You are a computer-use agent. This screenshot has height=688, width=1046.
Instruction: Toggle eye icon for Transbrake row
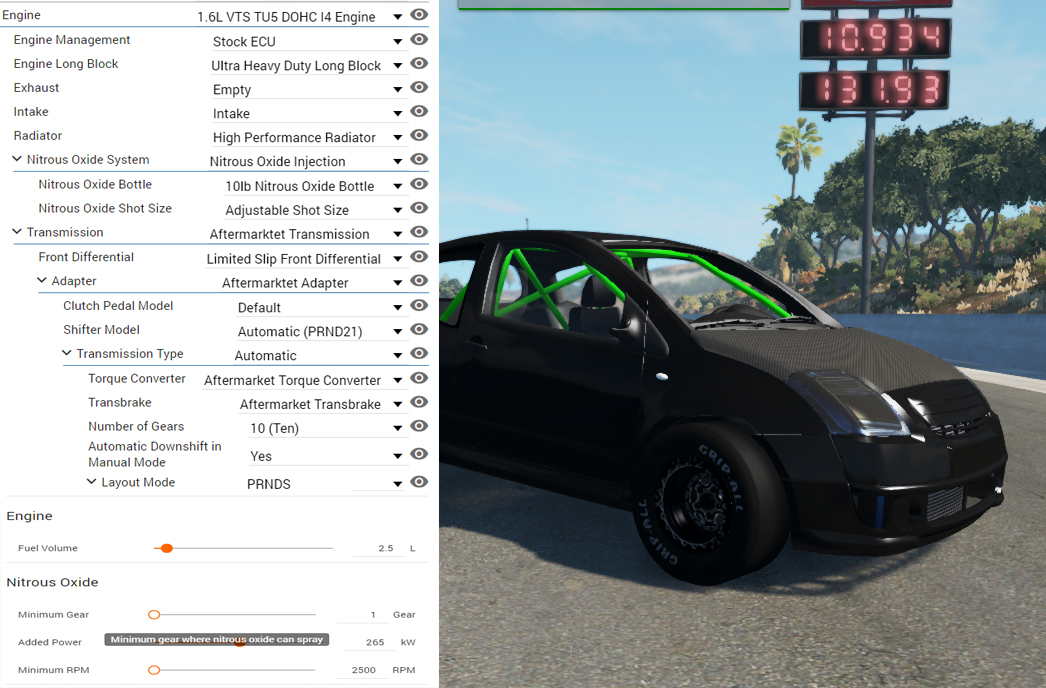pyautogui.click(x=419, y=402)
